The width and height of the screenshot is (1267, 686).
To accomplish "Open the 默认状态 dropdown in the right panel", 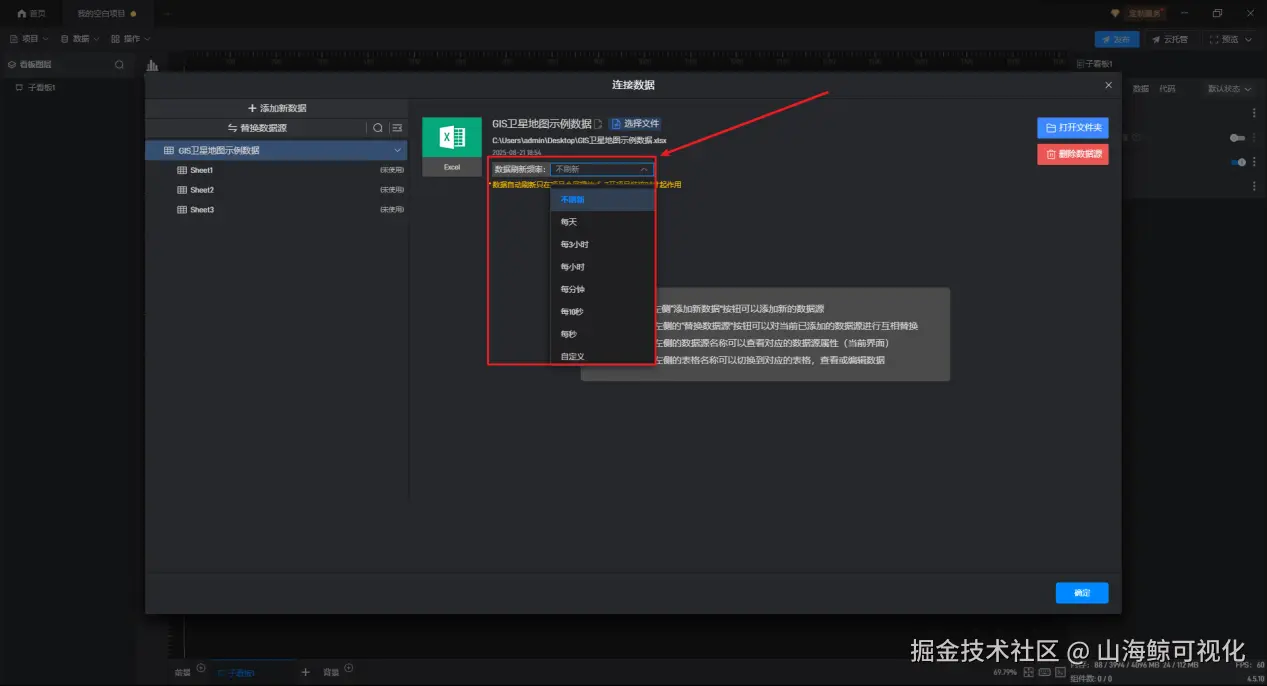I will point(1230,89).
